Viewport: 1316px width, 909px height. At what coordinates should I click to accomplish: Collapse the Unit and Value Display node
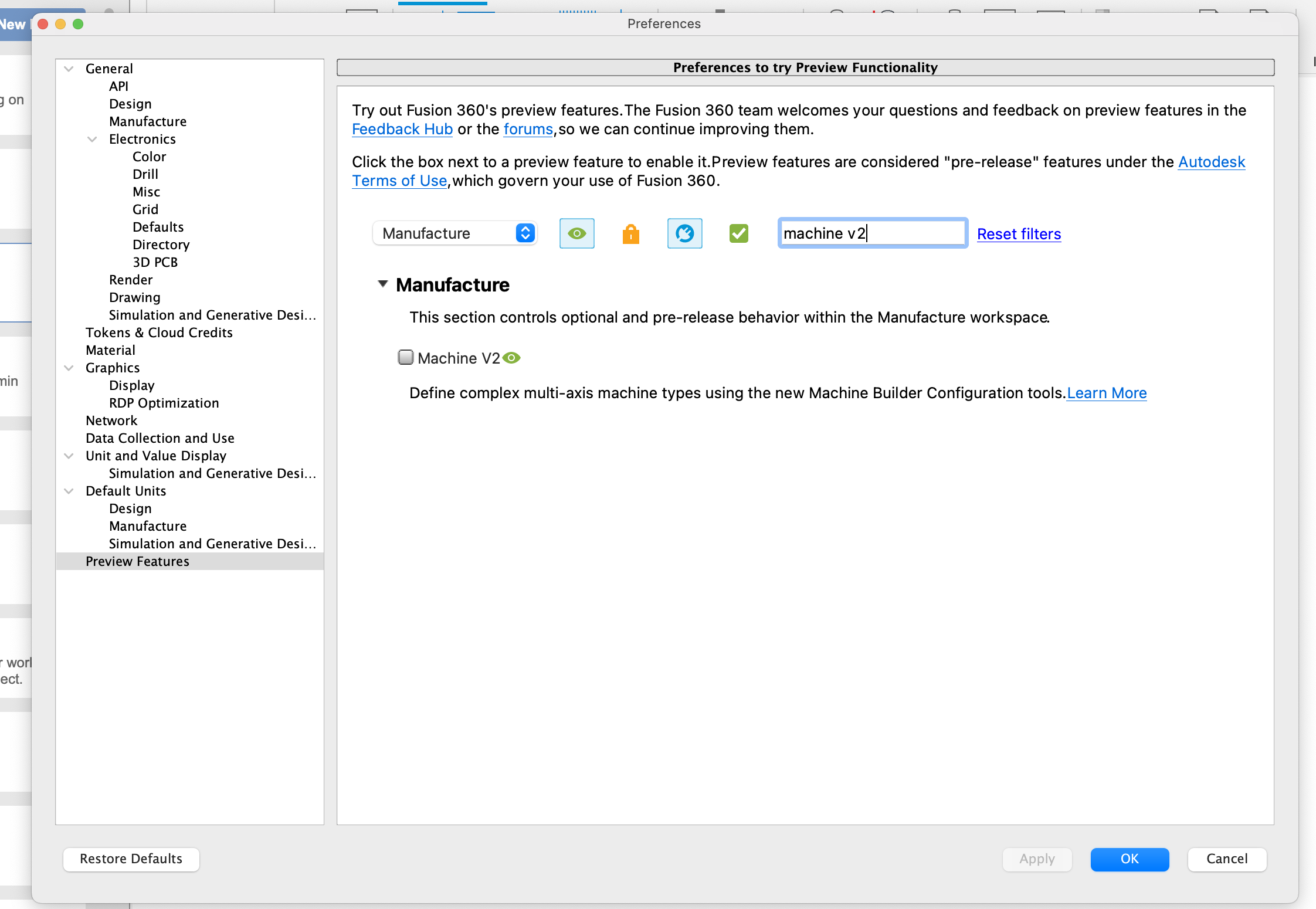69,456
